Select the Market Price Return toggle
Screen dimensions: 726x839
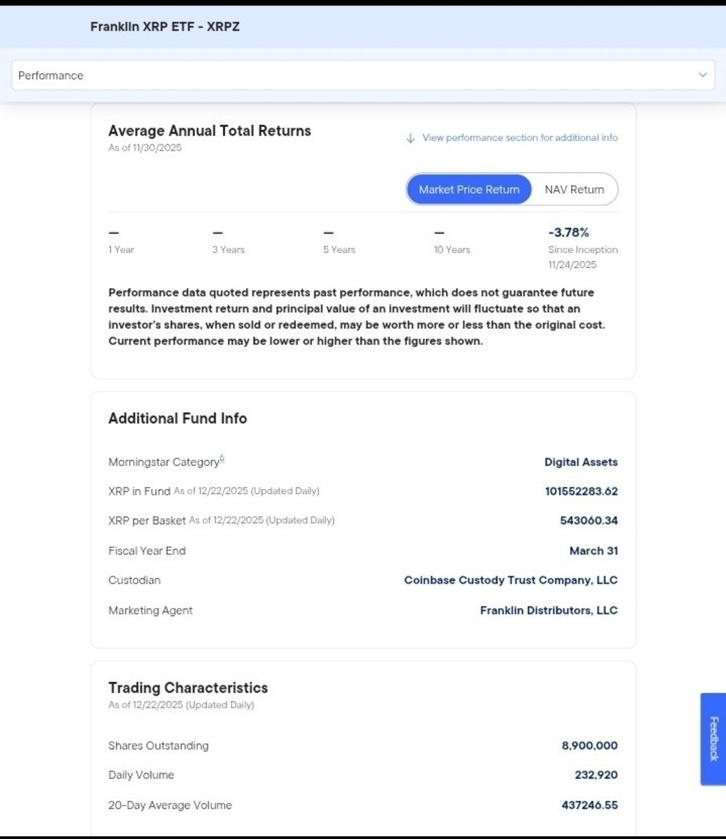[469, 189]
